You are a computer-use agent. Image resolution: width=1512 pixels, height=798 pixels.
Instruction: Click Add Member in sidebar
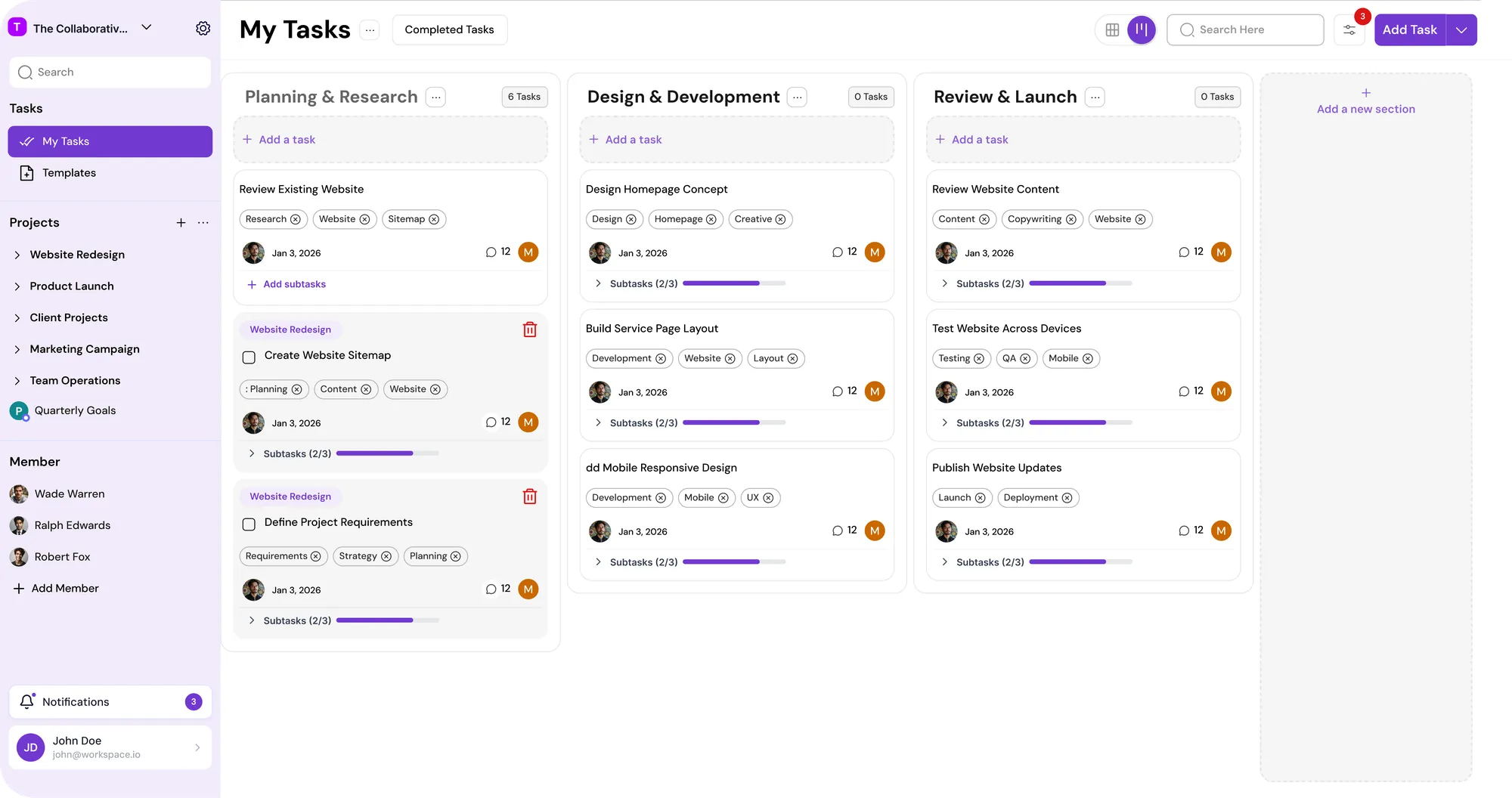pos(56,588)
